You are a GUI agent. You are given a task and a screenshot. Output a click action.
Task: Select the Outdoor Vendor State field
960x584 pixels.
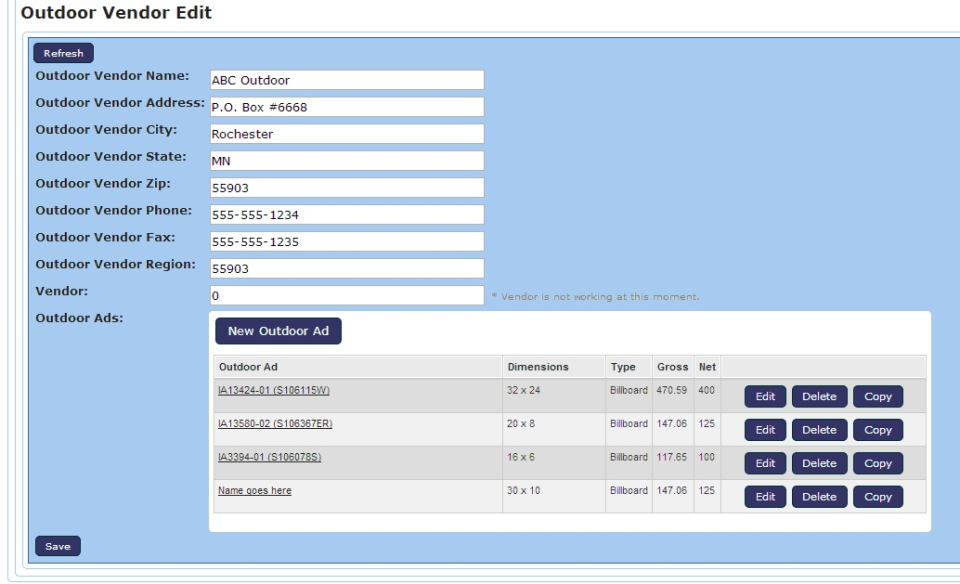tap(346, 159)
